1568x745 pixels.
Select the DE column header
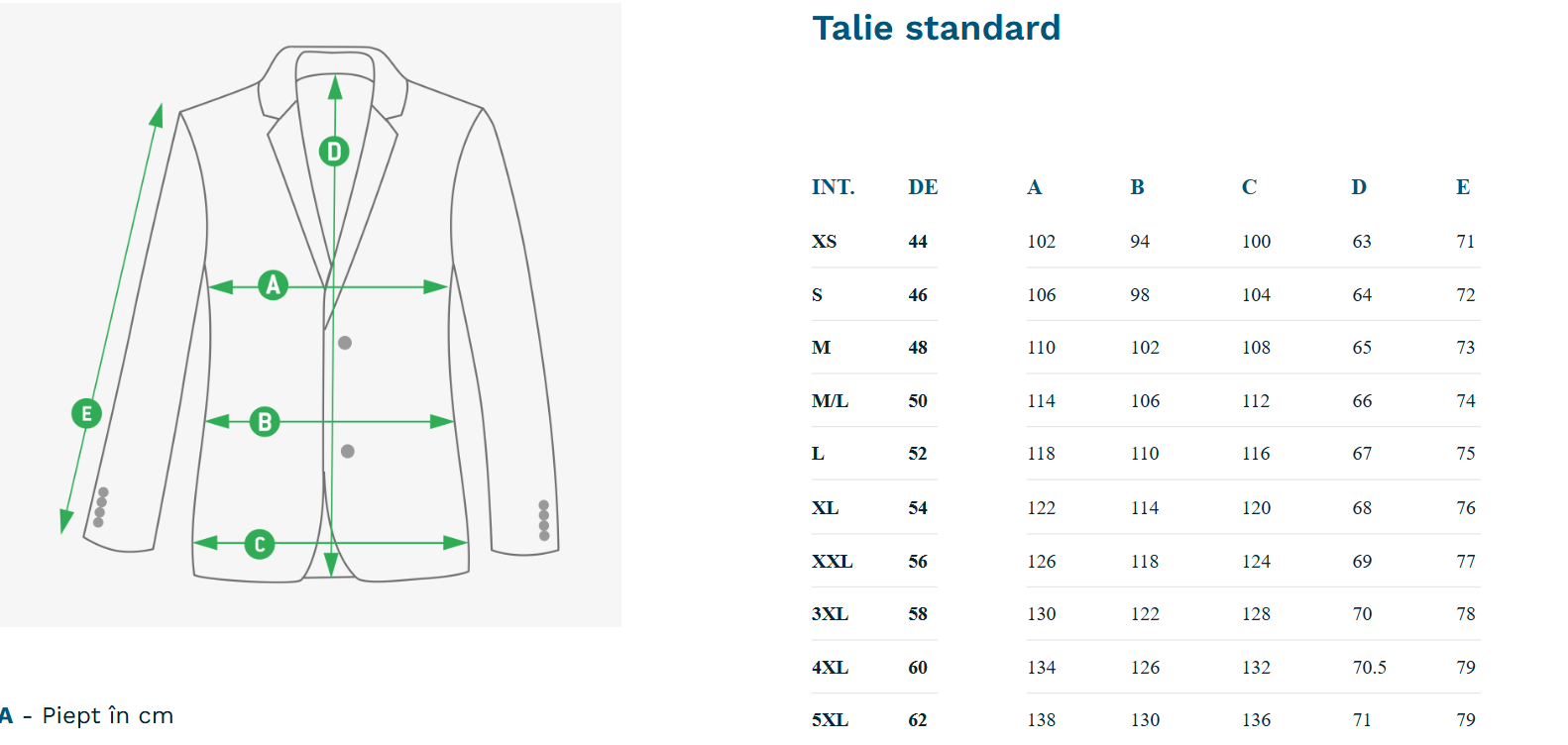tap(923, 187)
